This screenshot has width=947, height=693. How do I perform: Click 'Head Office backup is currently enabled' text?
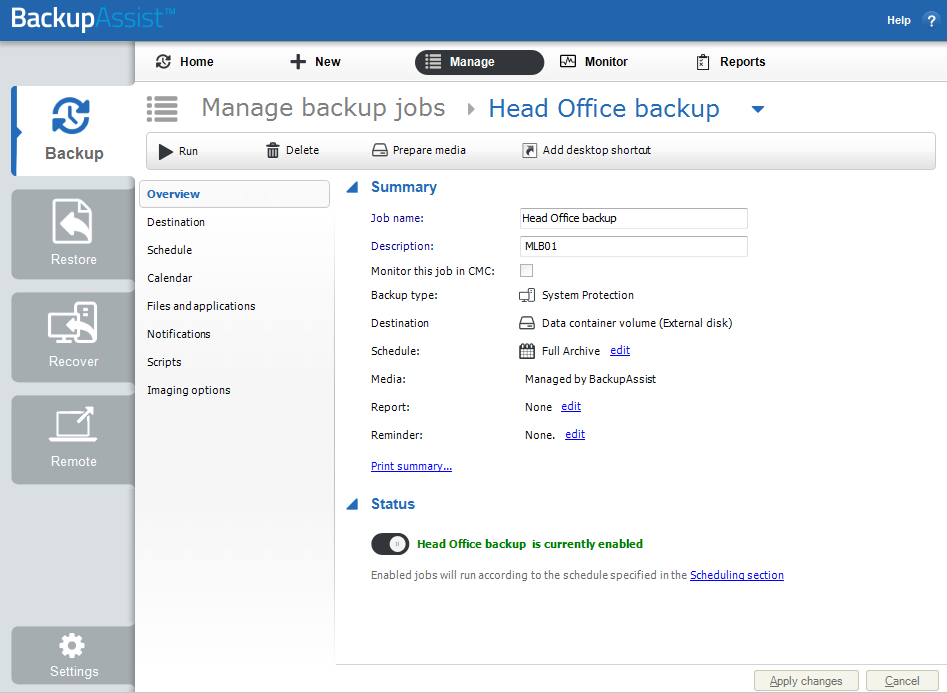[x=530, y=544]
